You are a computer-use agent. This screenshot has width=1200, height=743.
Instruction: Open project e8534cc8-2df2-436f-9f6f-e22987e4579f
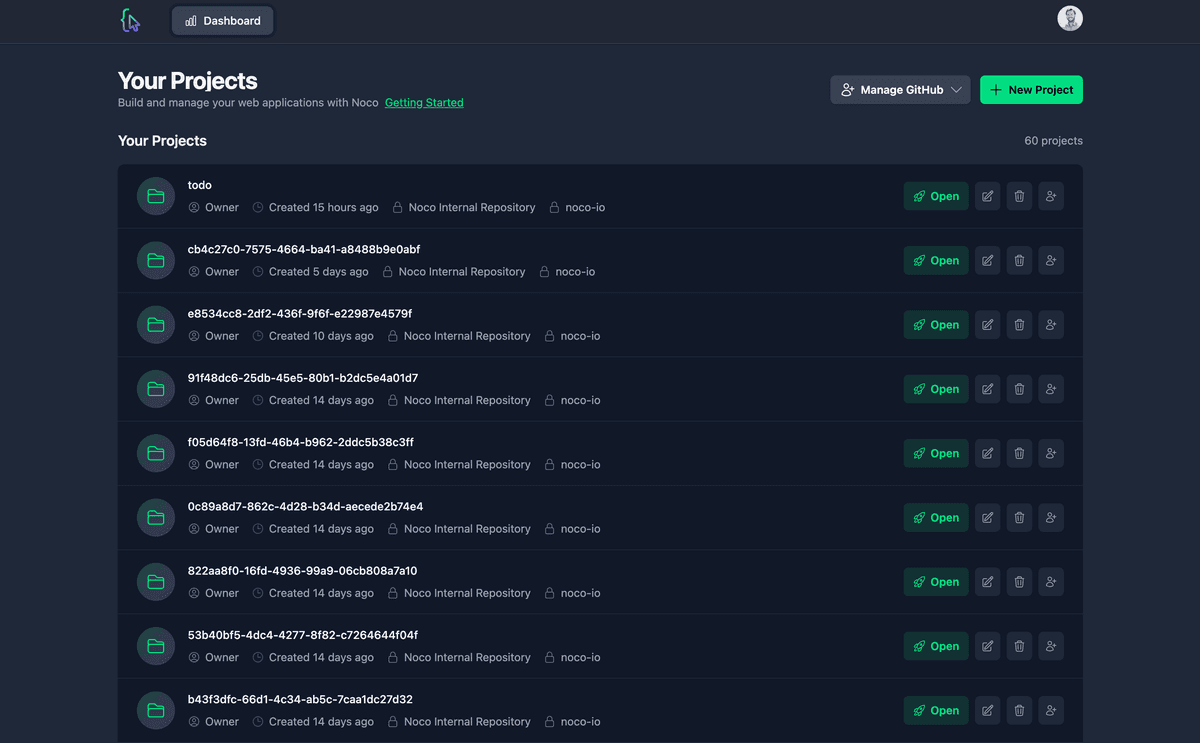pos(936,325)
